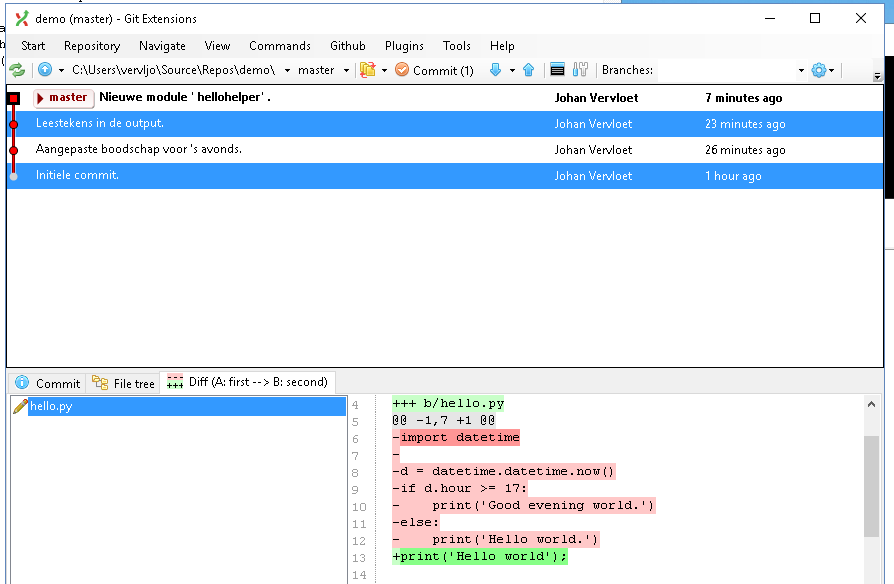Select commit 'Aangepaste boodschap voor 's avonds.'
The image size is (894, 584).
click(445, 149)
